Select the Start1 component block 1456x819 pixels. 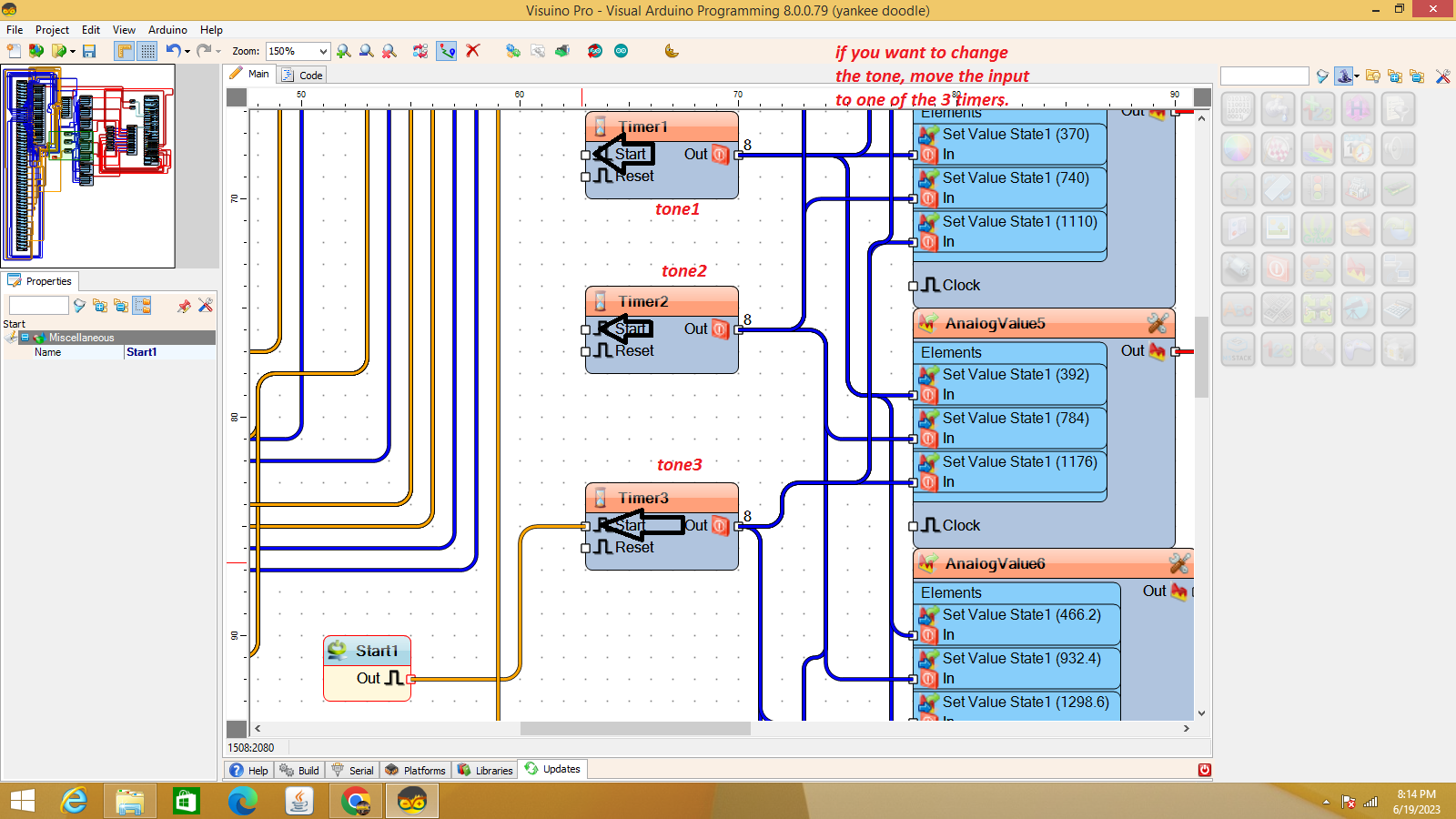tap(368, 668)
